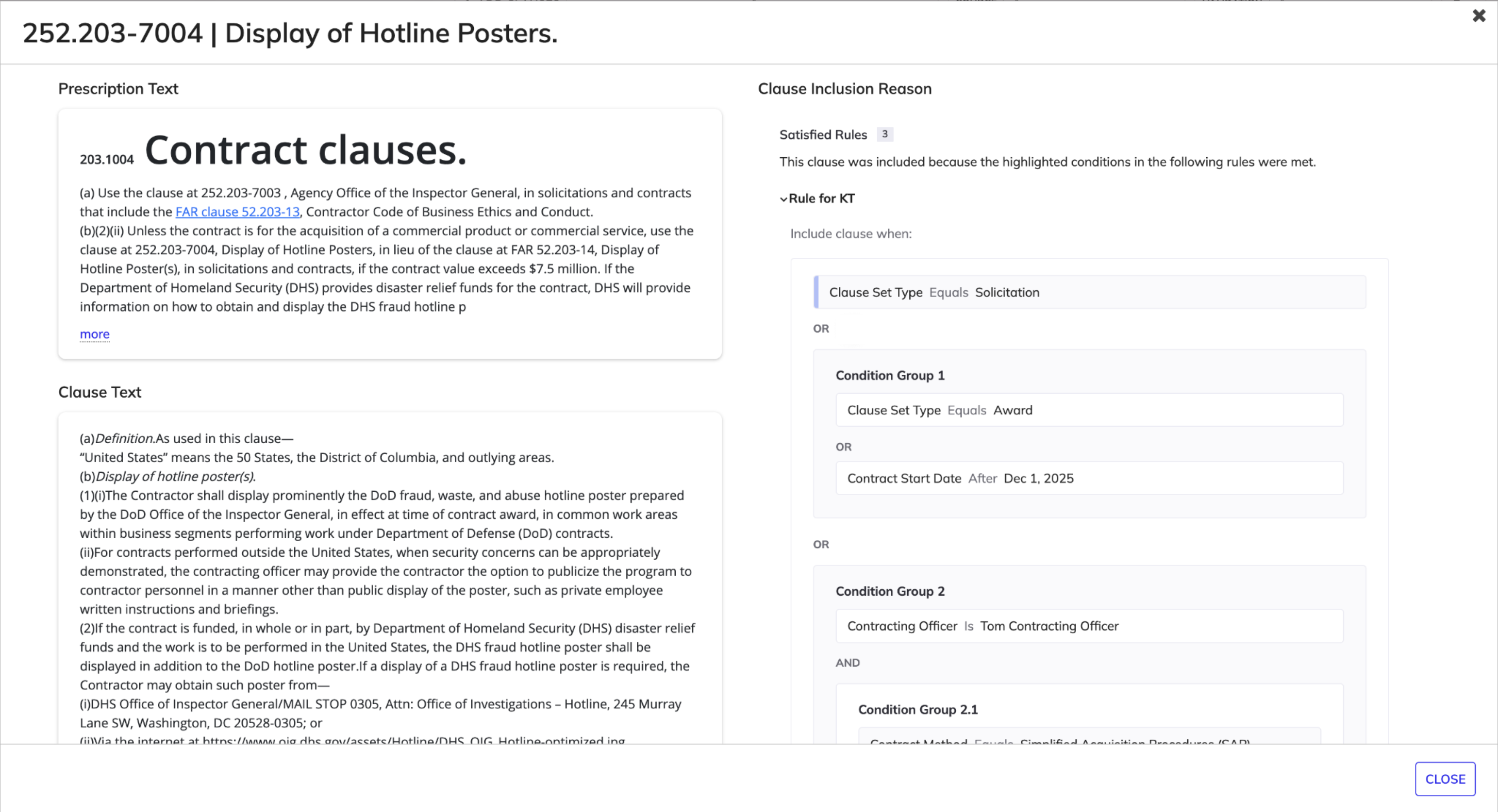Image resolution: width=1498 pixels, height=812 pixels.
Task: Click the Condition Group 2 heading
Action: [x=890, y=591]
